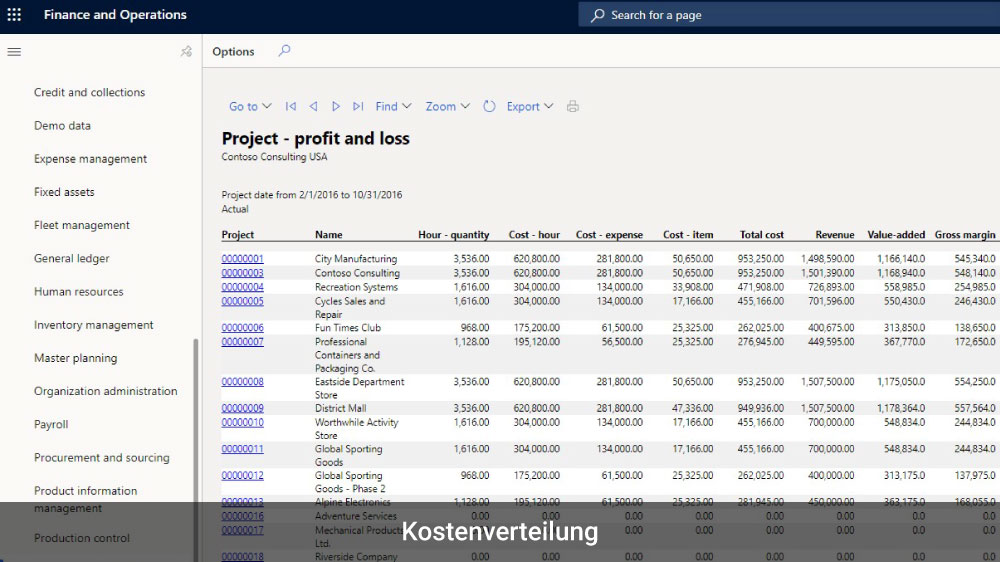Click the Search for a page field
This screenshot has height=562, width=1000.
789,15
